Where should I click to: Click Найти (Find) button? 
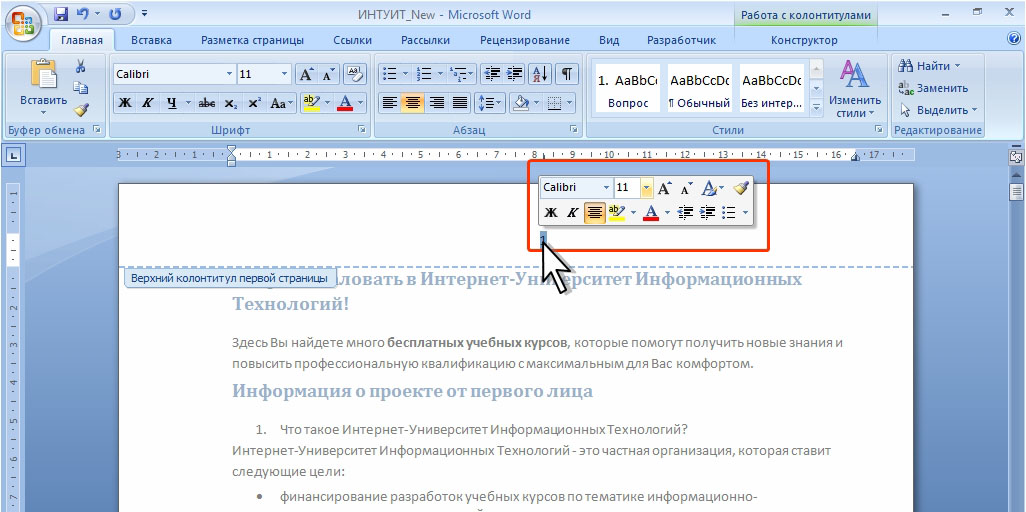click(x=930, y=66)
